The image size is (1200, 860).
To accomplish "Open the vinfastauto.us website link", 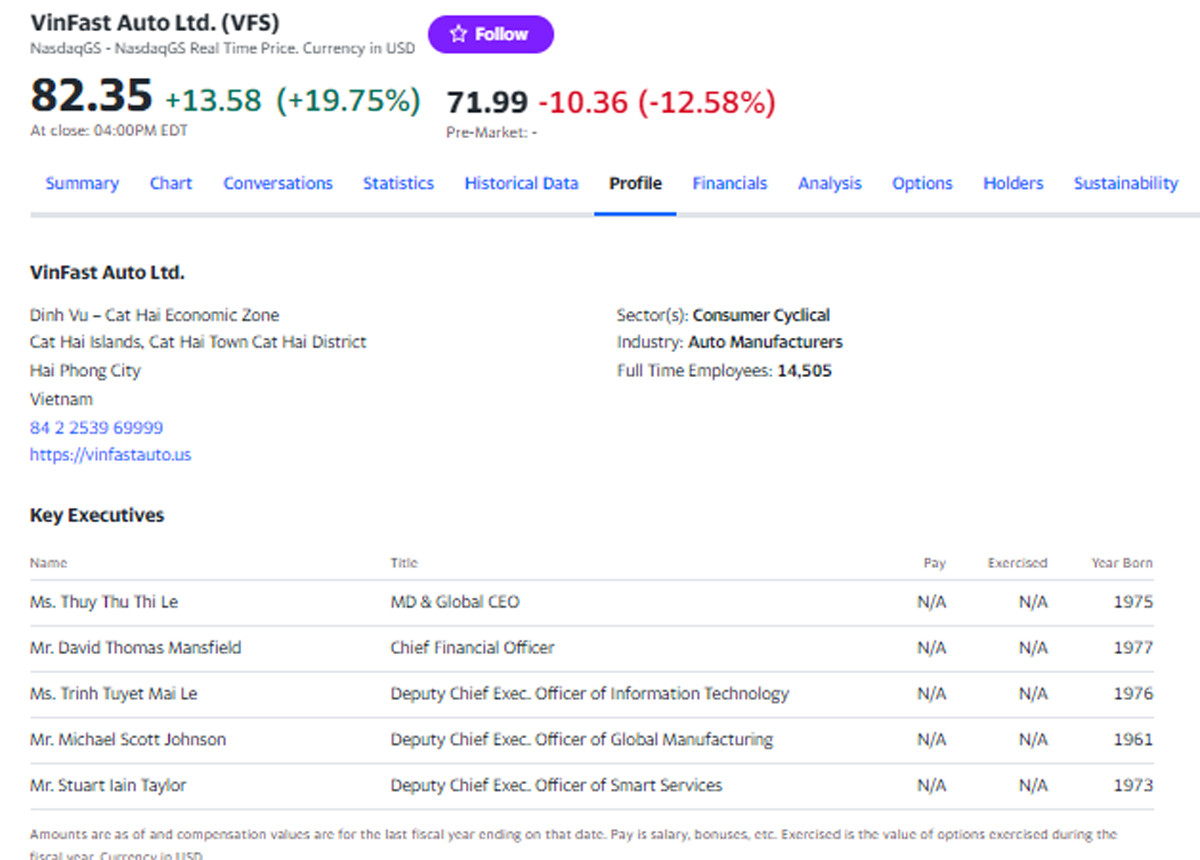I will 110,455.
